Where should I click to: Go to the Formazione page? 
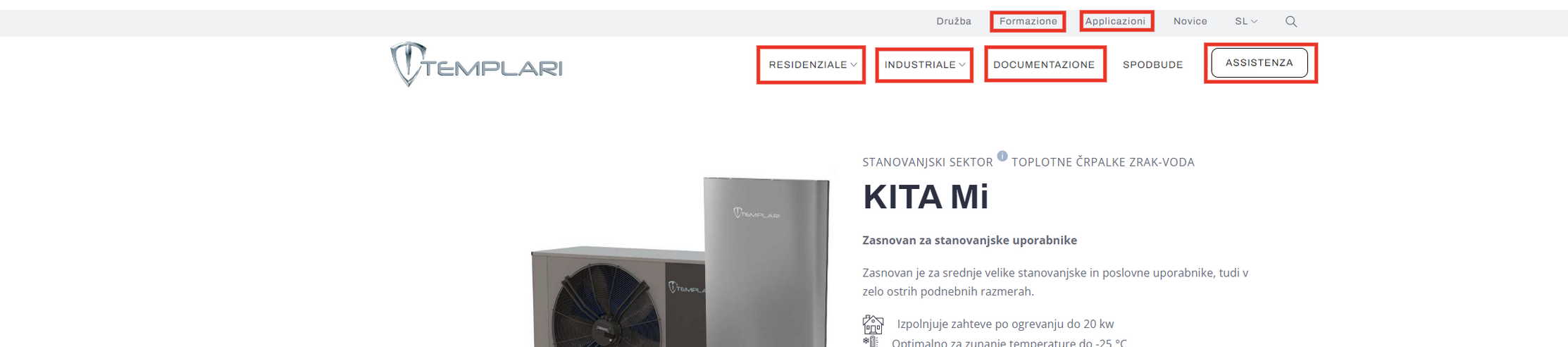click(x=1028, y=22)
